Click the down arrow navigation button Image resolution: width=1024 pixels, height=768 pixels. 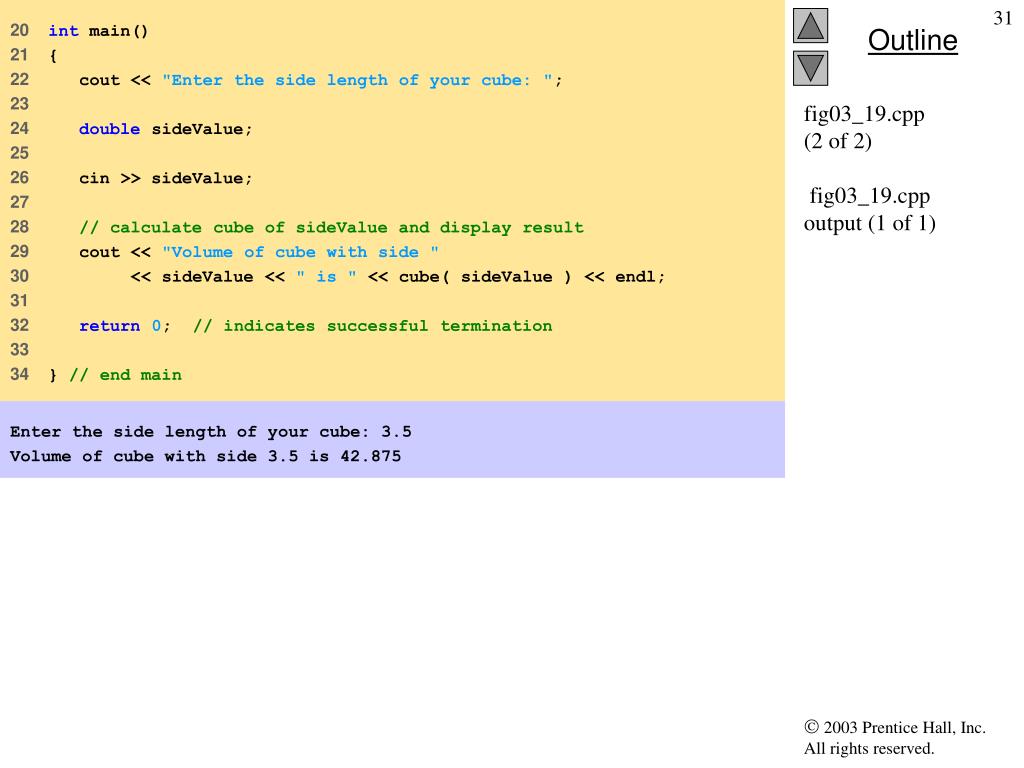[810, 69]
